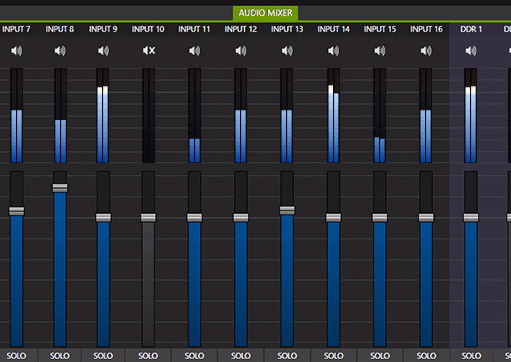Screen dimensions: 511x362
Task: Solo the INPUT 15 channel
Action: point(380,356)
